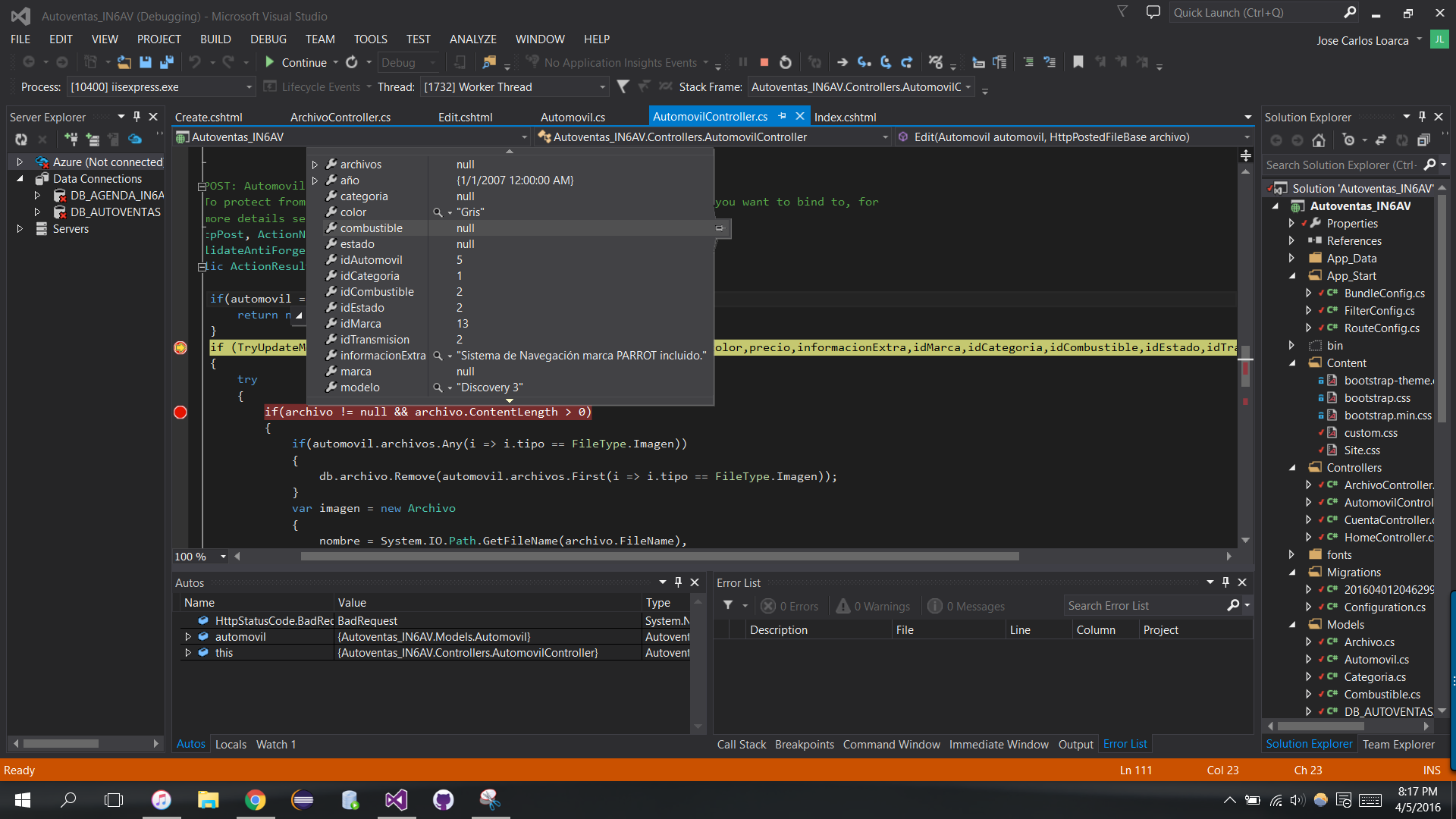Expand automovil variable in Autos window
The height and width of the screenshot is (819, 1456).
(x=188, y=637)
